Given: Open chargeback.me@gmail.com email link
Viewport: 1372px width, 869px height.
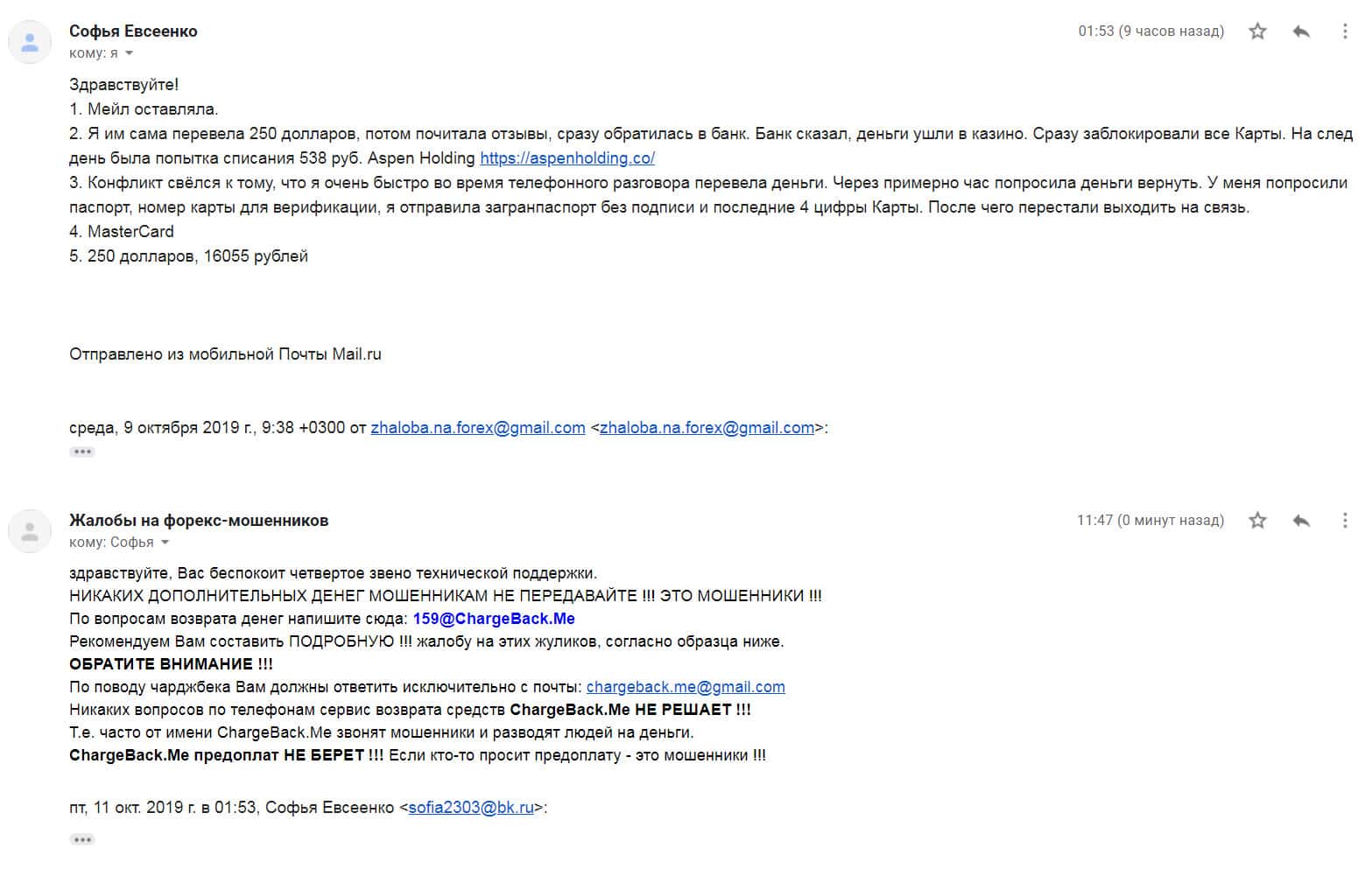Looking at the screenshot, I should [x=686, y=687].
